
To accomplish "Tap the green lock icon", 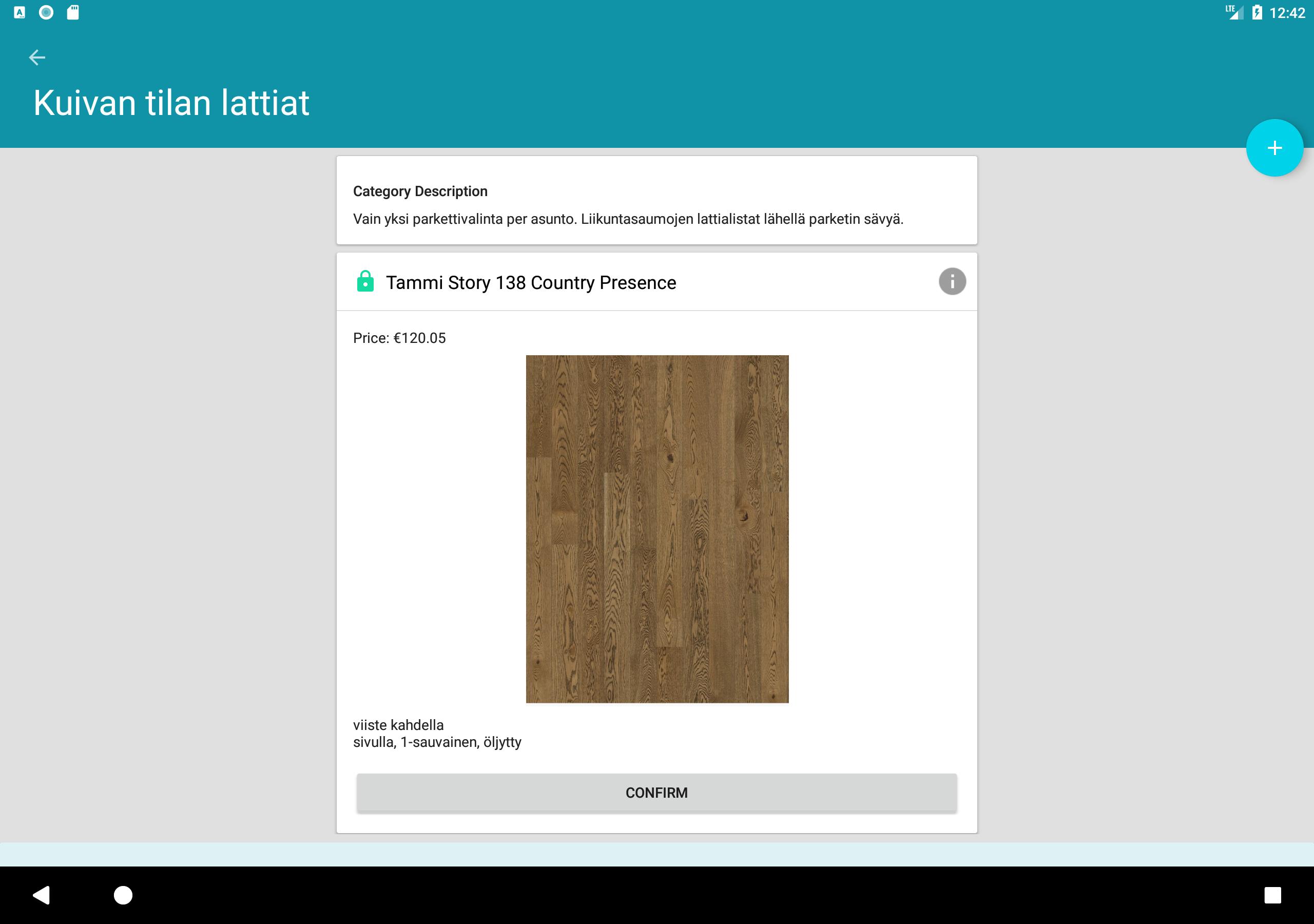I will [x=365, y=282].
